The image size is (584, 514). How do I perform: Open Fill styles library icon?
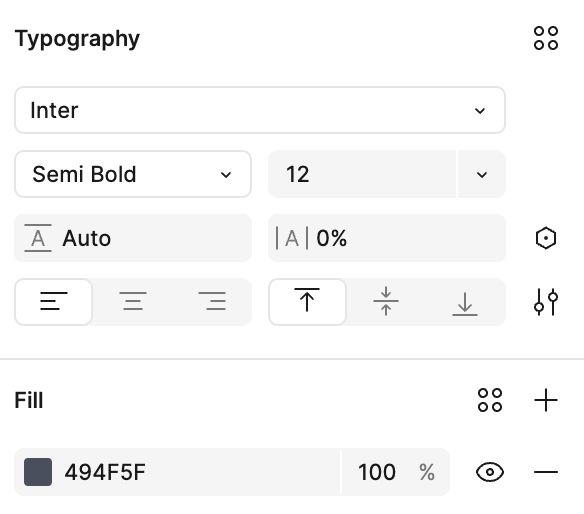(490, 400)
